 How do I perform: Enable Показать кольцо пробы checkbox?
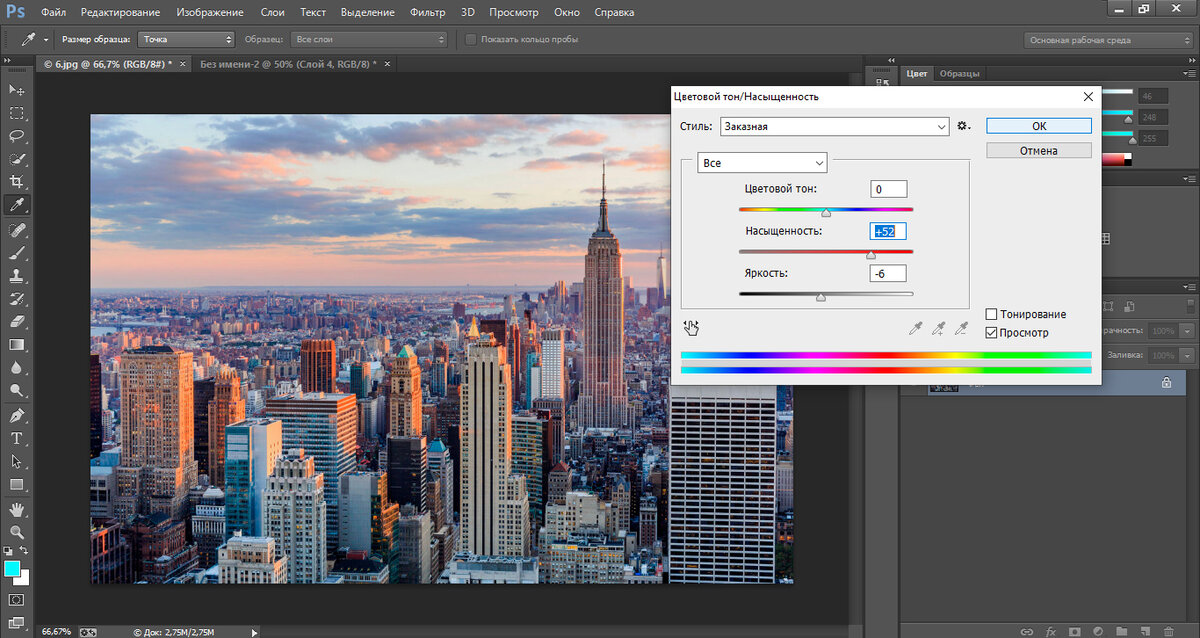pyautogui.click(x=472, y=39)
